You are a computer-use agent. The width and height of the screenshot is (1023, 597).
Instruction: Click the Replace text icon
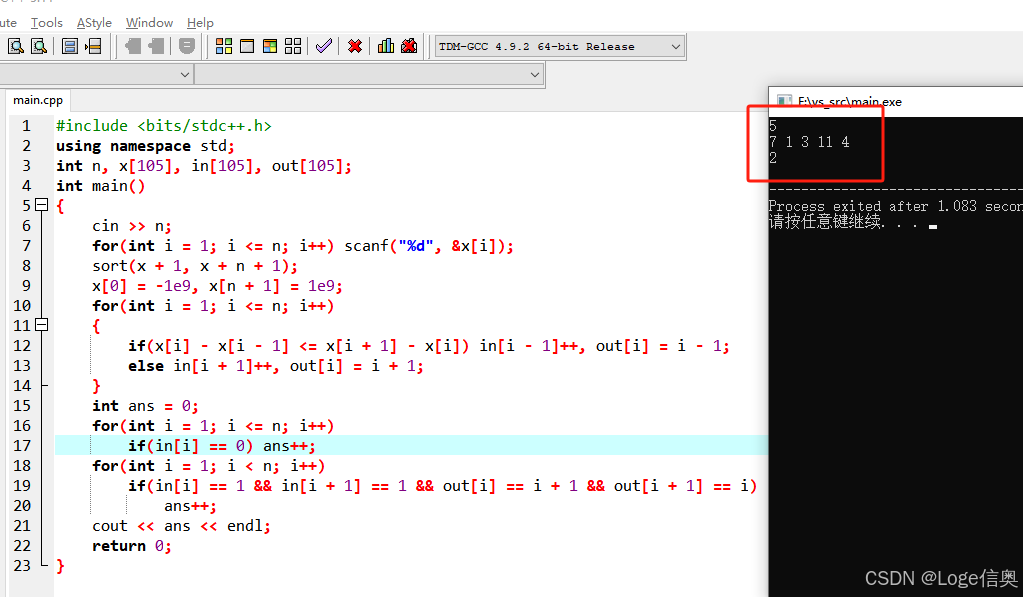coord(39,46)
